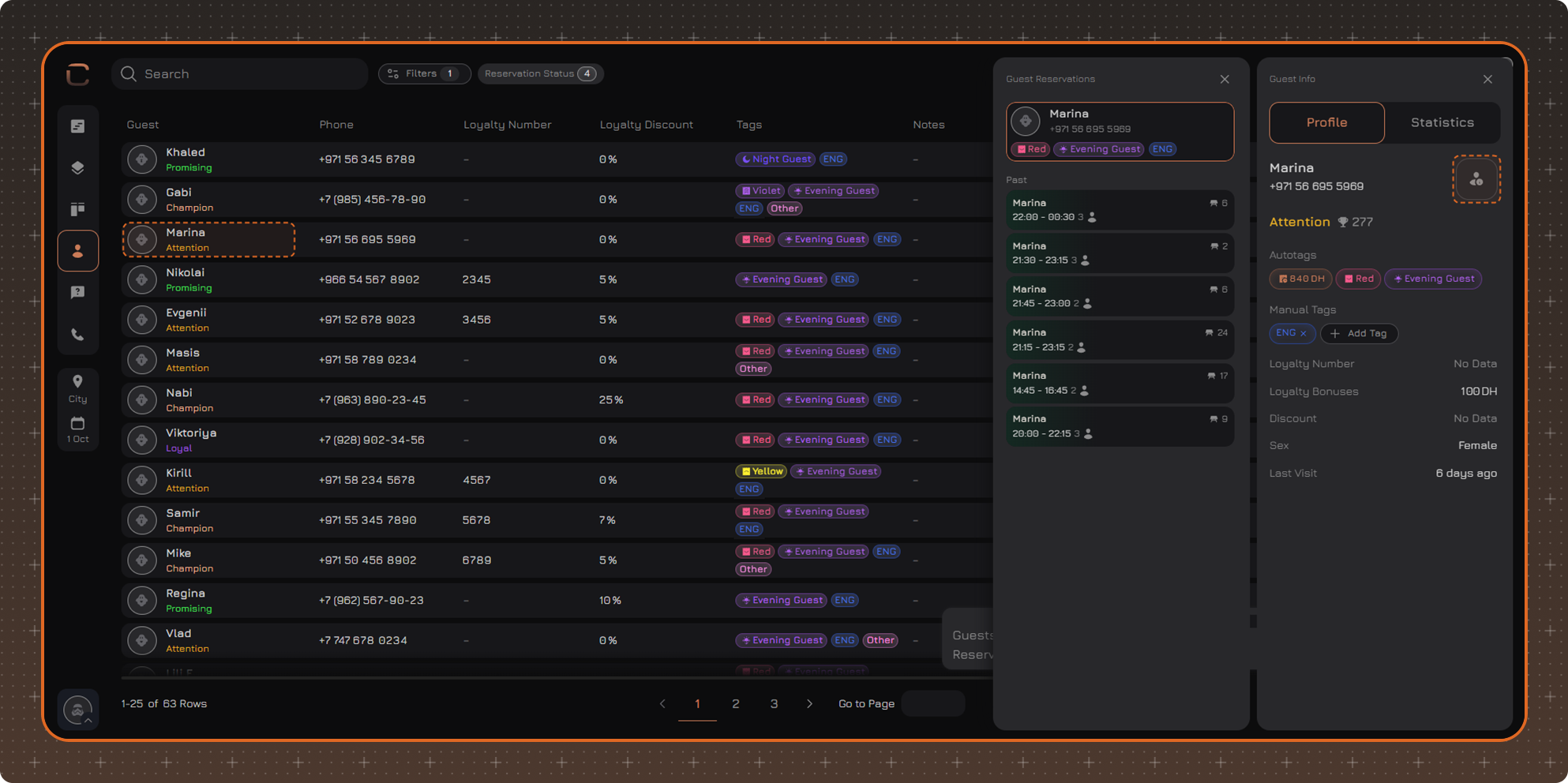Screen dimensions: 1568x783
Task: Switch to the Statistics tab
Action: click(x=1442, y=122)
